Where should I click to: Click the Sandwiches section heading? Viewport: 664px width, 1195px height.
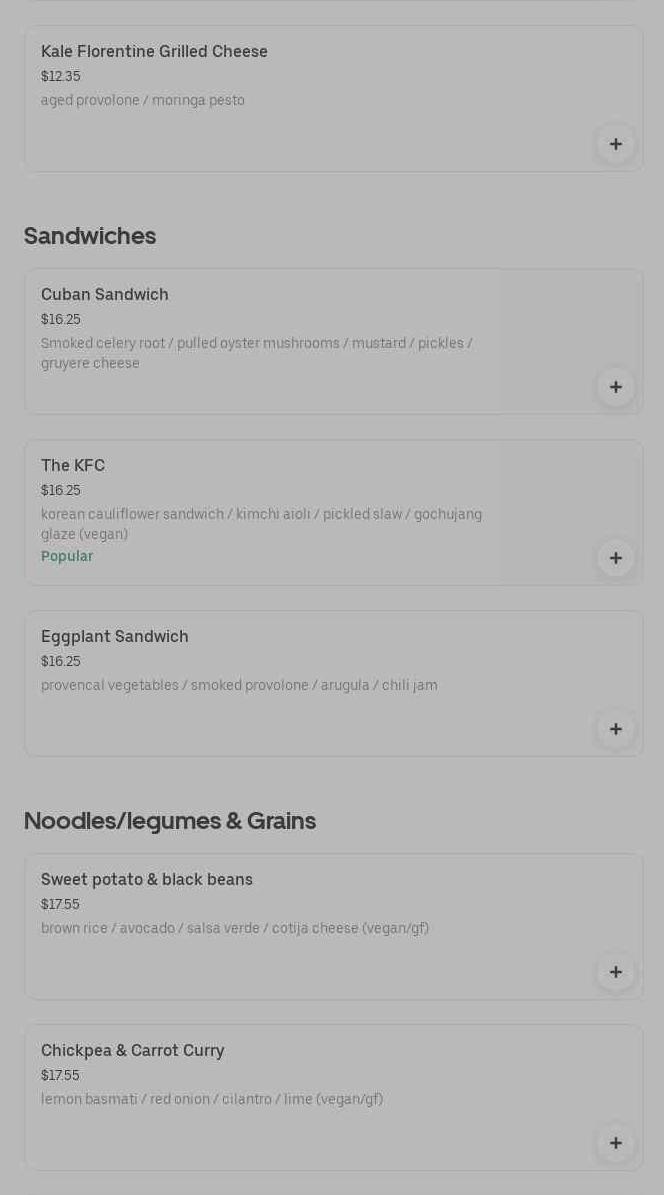click(x=90, y=236)
